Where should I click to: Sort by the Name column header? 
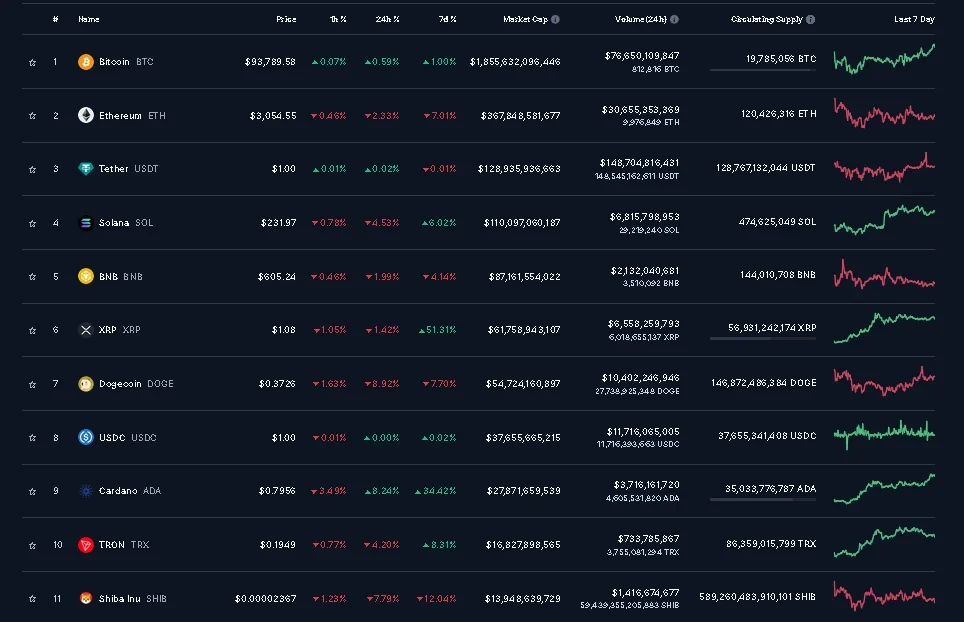click(x=89, y=19)
